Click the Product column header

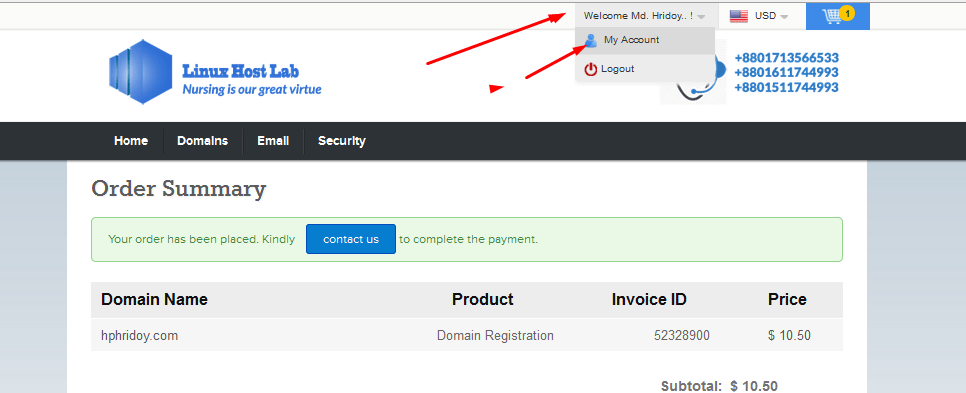(482, 300)
